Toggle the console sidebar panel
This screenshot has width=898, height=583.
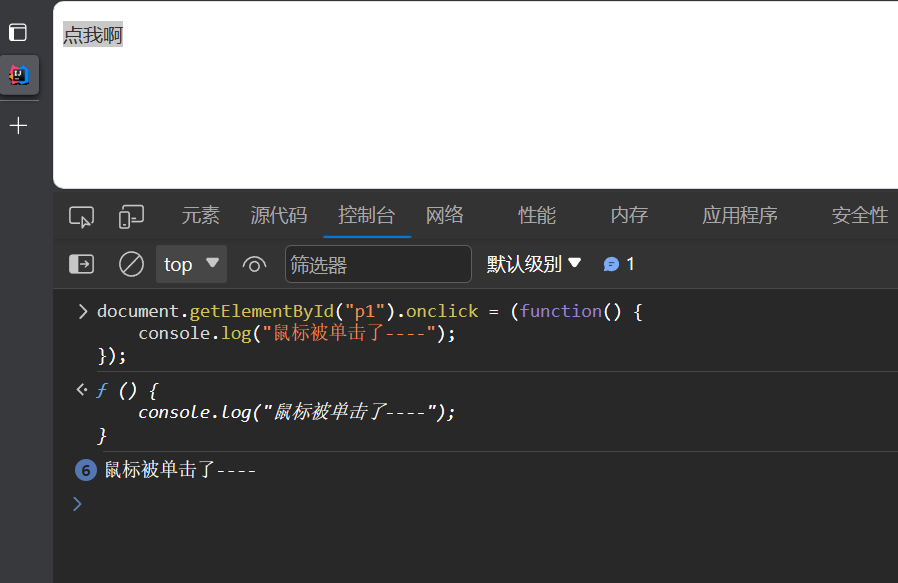[x=81, y=264]
